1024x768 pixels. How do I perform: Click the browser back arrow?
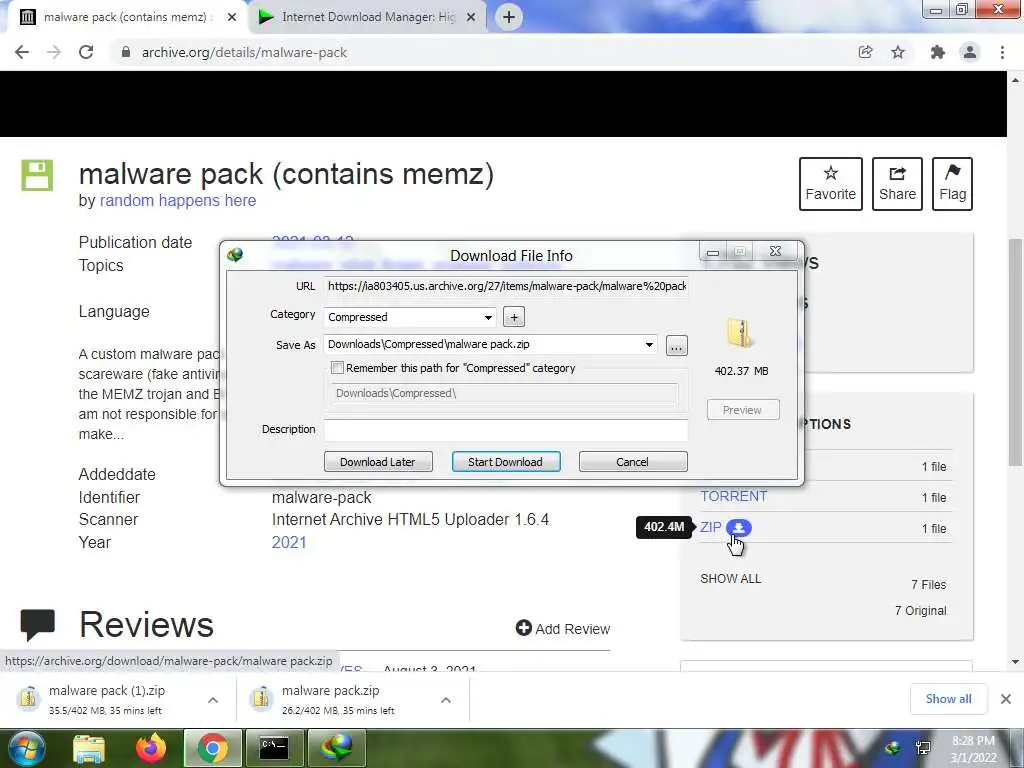coord(22,52)
